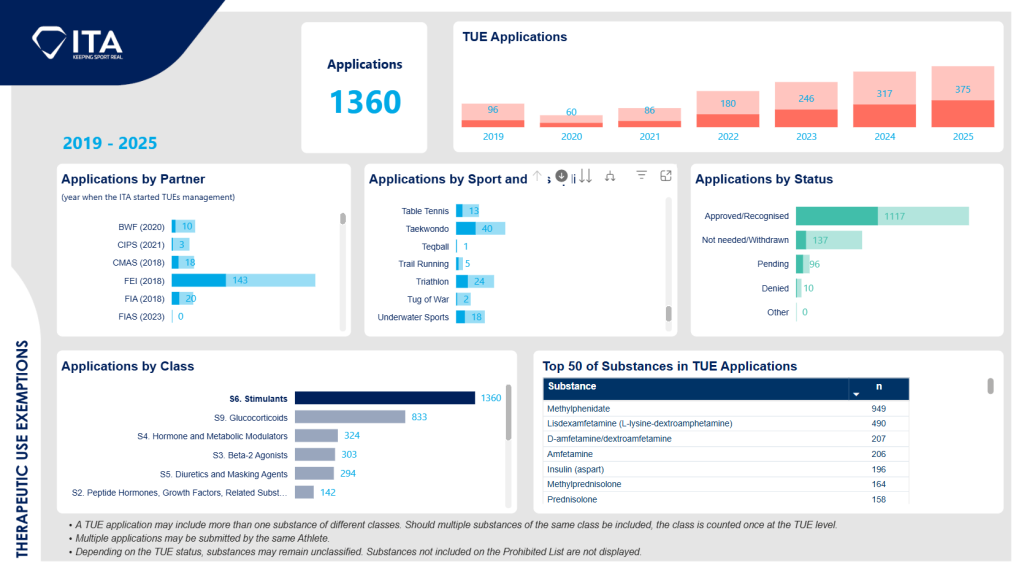Click scrollbar in Top 50 Substances table
The image size is (1024, 565).
990,386
